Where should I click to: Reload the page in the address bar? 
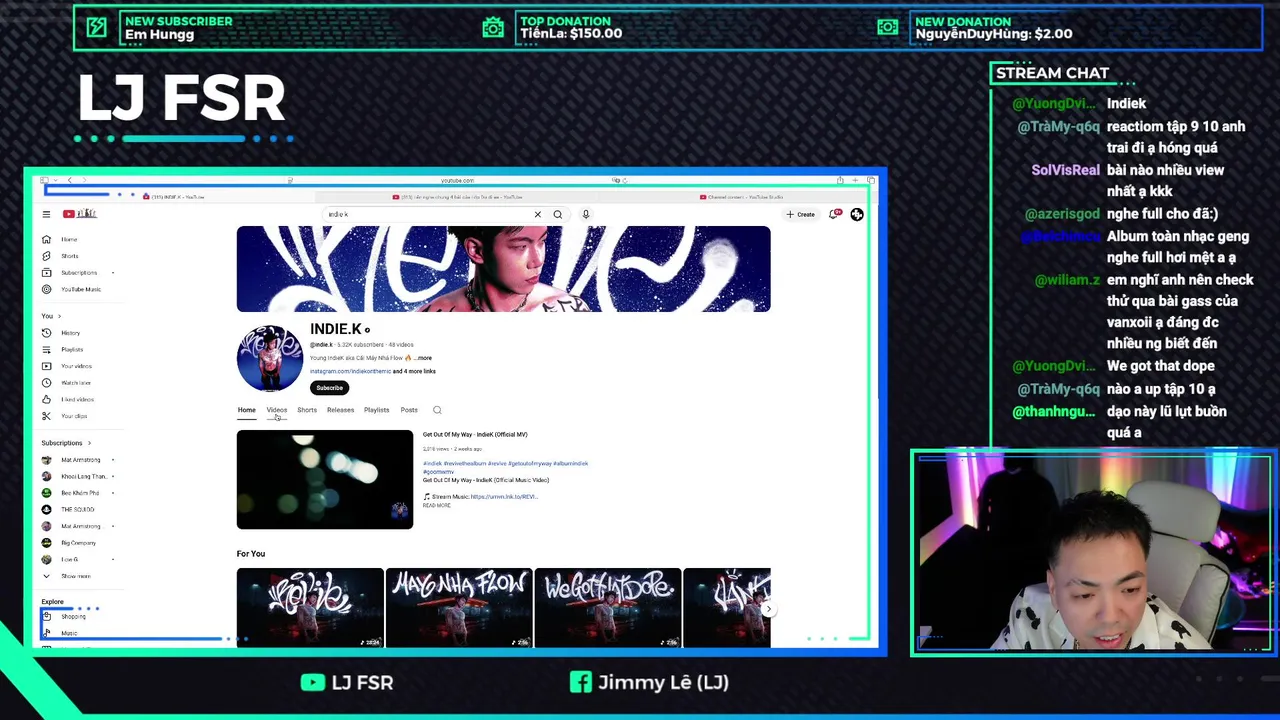(x=625, y=180)
